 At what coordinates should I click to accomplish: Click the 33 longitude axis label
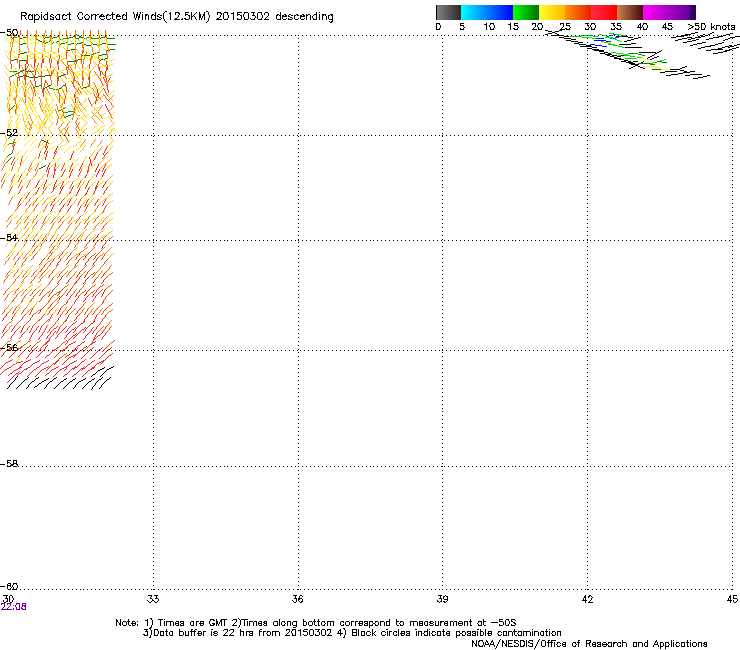(153, 599)
